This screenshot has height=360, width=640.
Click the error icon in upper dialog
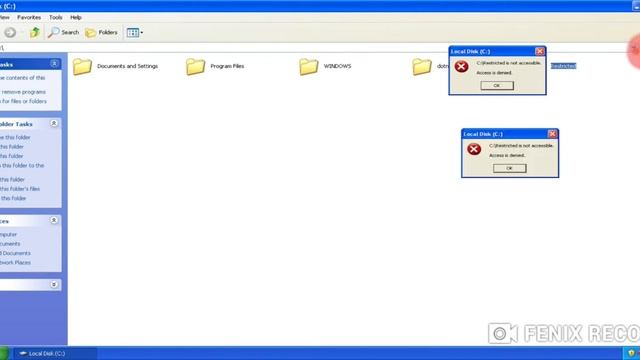click(462, 66)
